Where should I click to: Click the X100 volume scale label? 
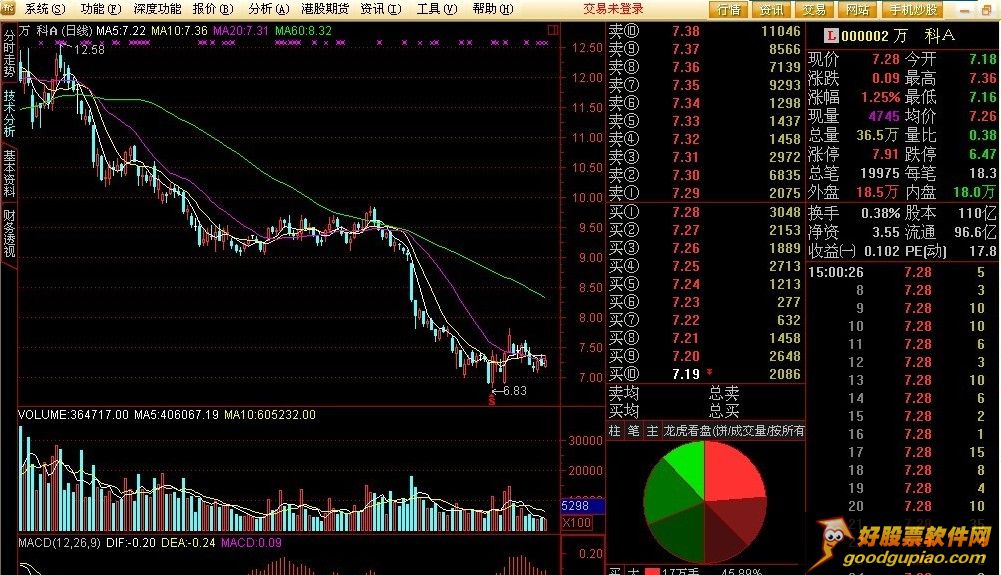point(576,523)
